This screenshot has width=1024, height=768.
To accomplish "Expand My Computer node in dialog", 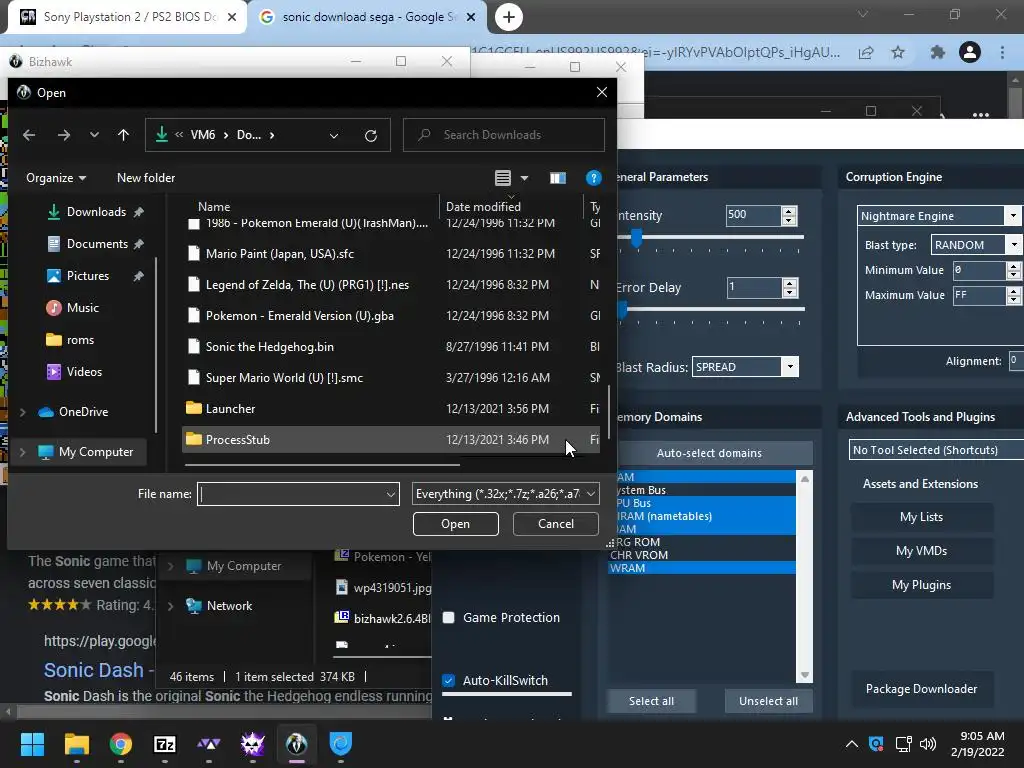I will coord(23,452).
